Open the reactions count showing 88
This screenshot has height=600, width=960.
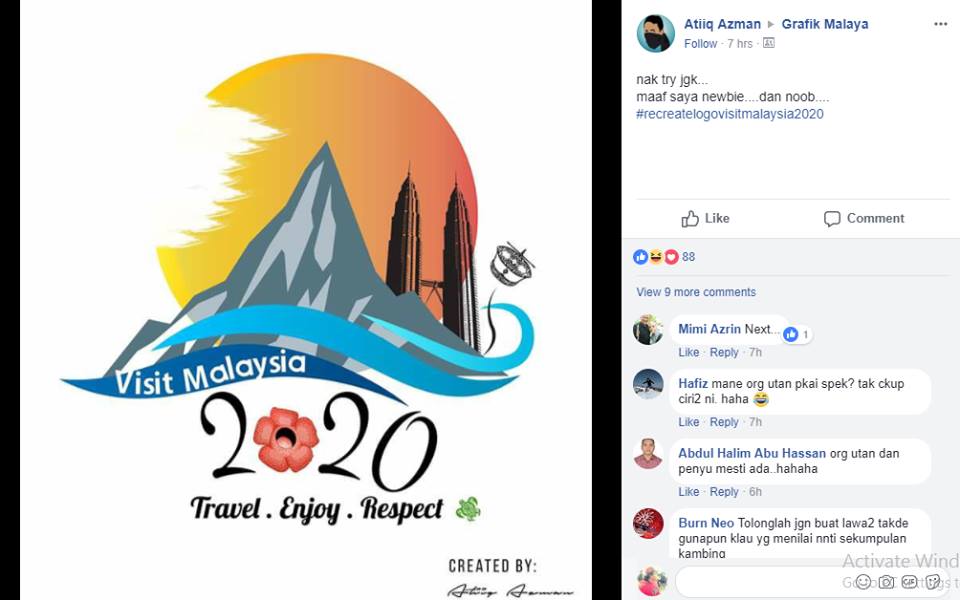pyautogui.click(x=664, y=257)
